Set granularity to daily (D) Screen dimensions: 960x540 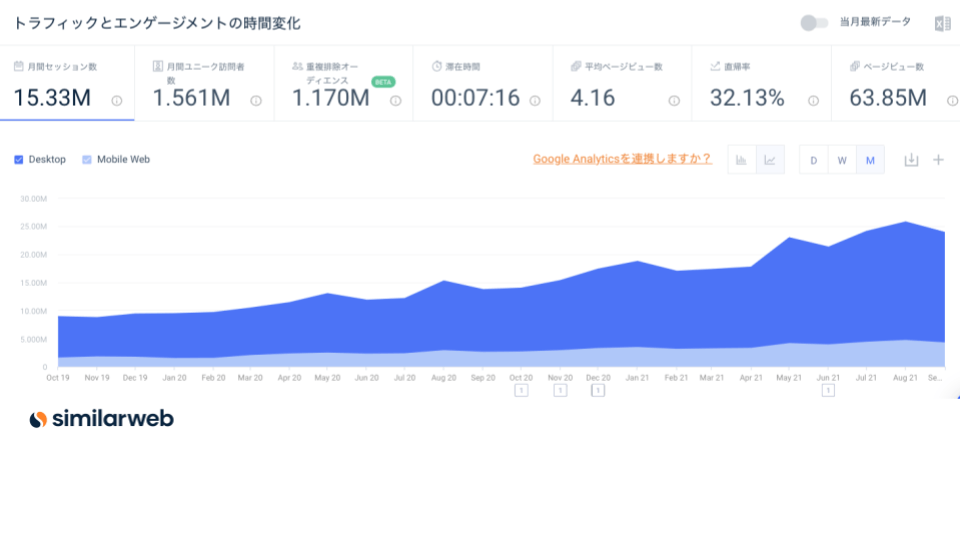click(814, 160)
